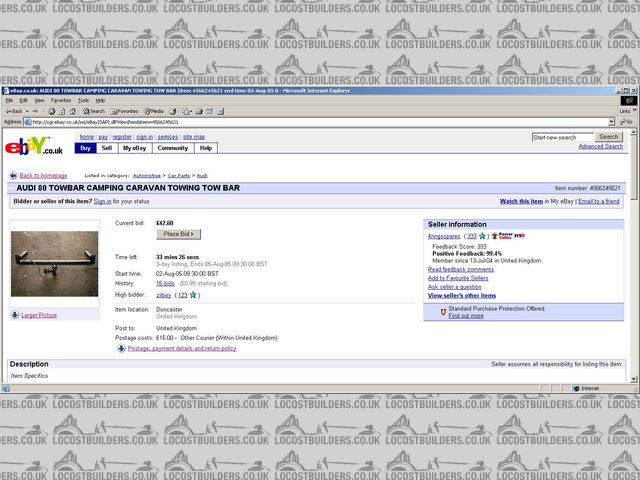This screenshot has width=640, height=480.
Task: Click View seller's other items link
Action: pyautogui.click(x=461, y=296)
